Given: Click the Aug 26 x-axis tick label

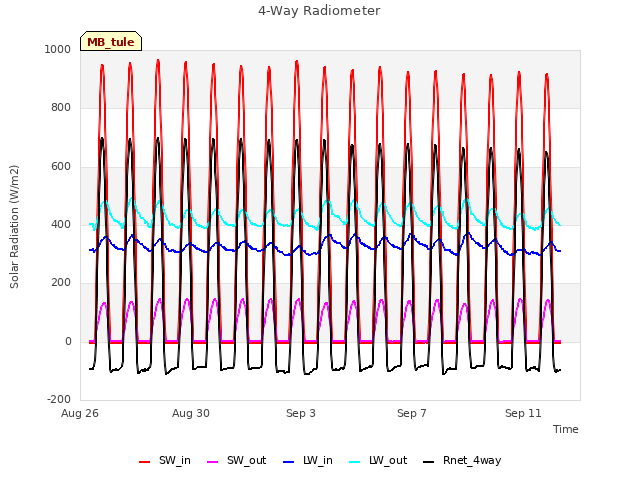Looking at the screenshot, I should (x=80, y=413).
